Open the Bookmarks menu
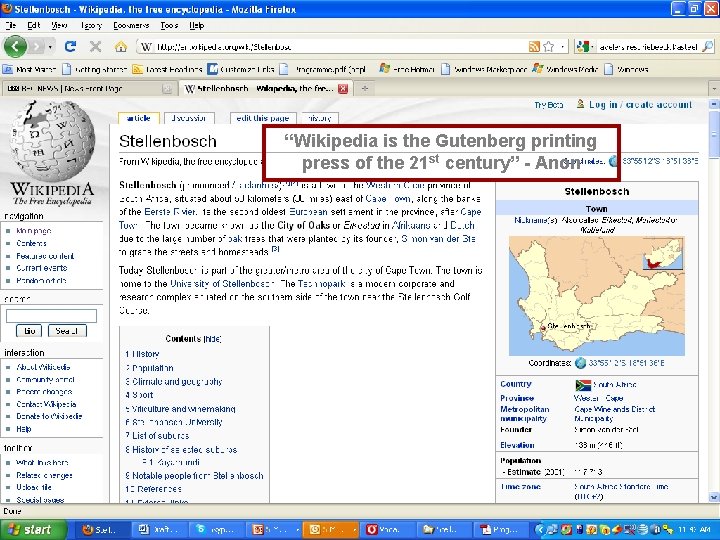Image resolution: width=720 pixels, height=540 pixels. (131, 25)
